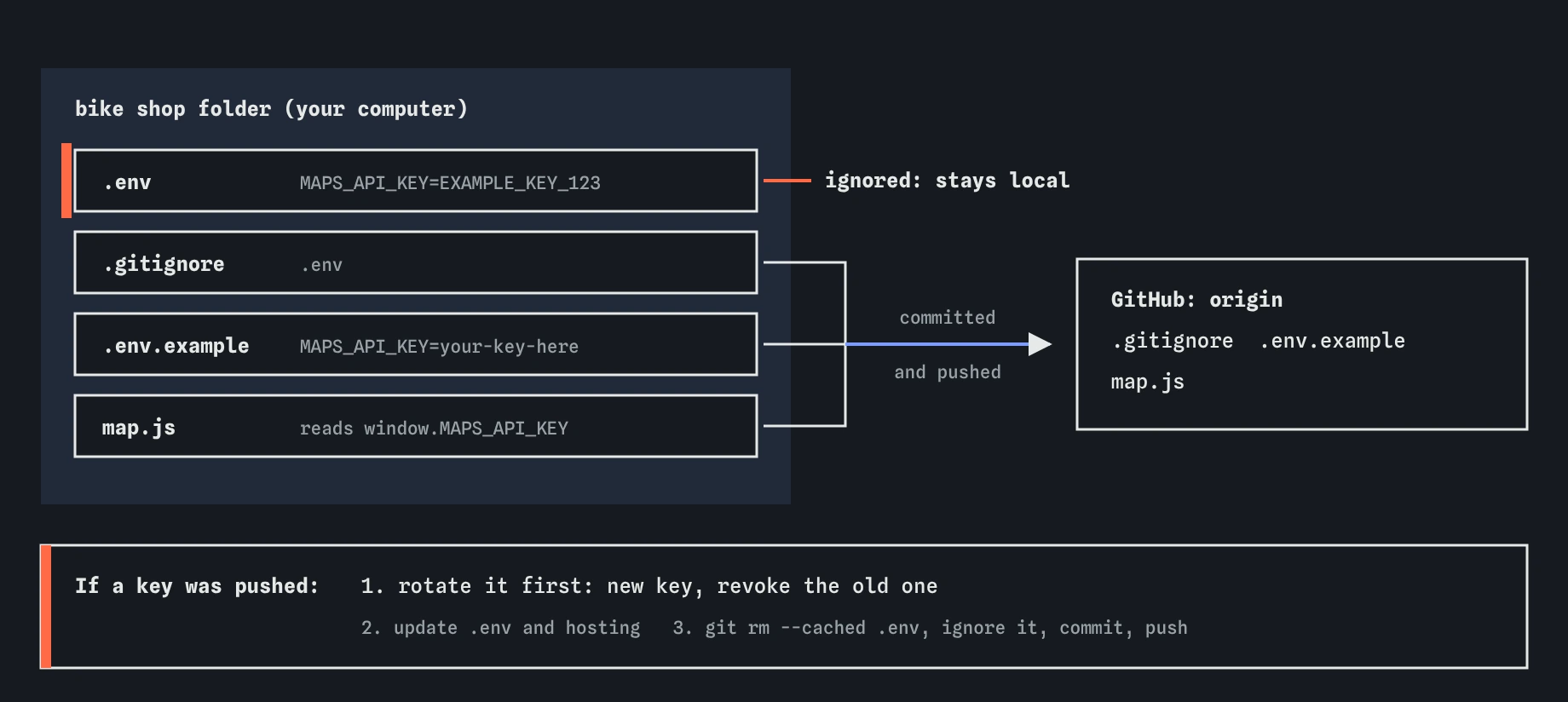Click the MAPS_API_KEY=EXAMPLE_KEY_123 value
1568x702 pixels.
coord(450,183)
